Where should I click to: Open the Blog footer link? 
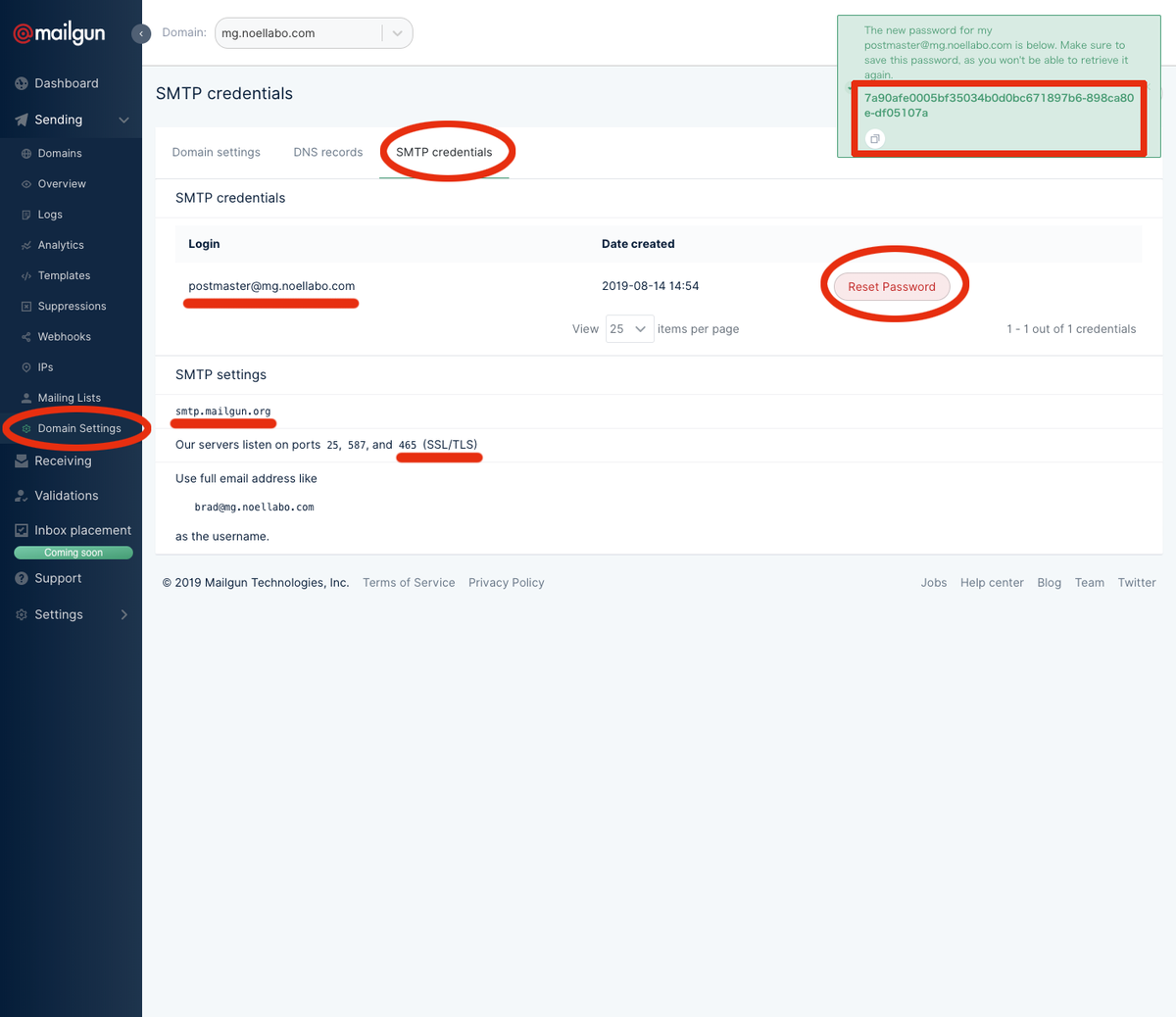pos(1050,583)
